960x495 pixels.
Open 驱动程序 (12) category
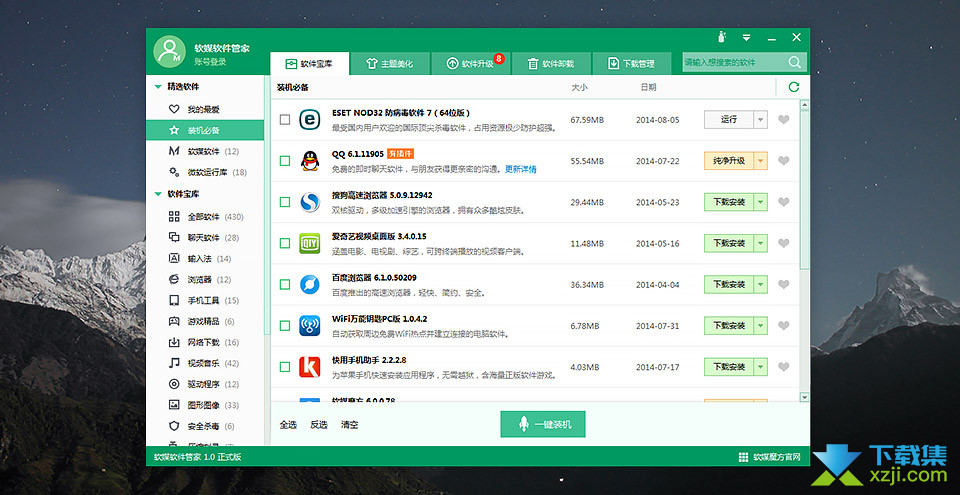tap(204, 384)
